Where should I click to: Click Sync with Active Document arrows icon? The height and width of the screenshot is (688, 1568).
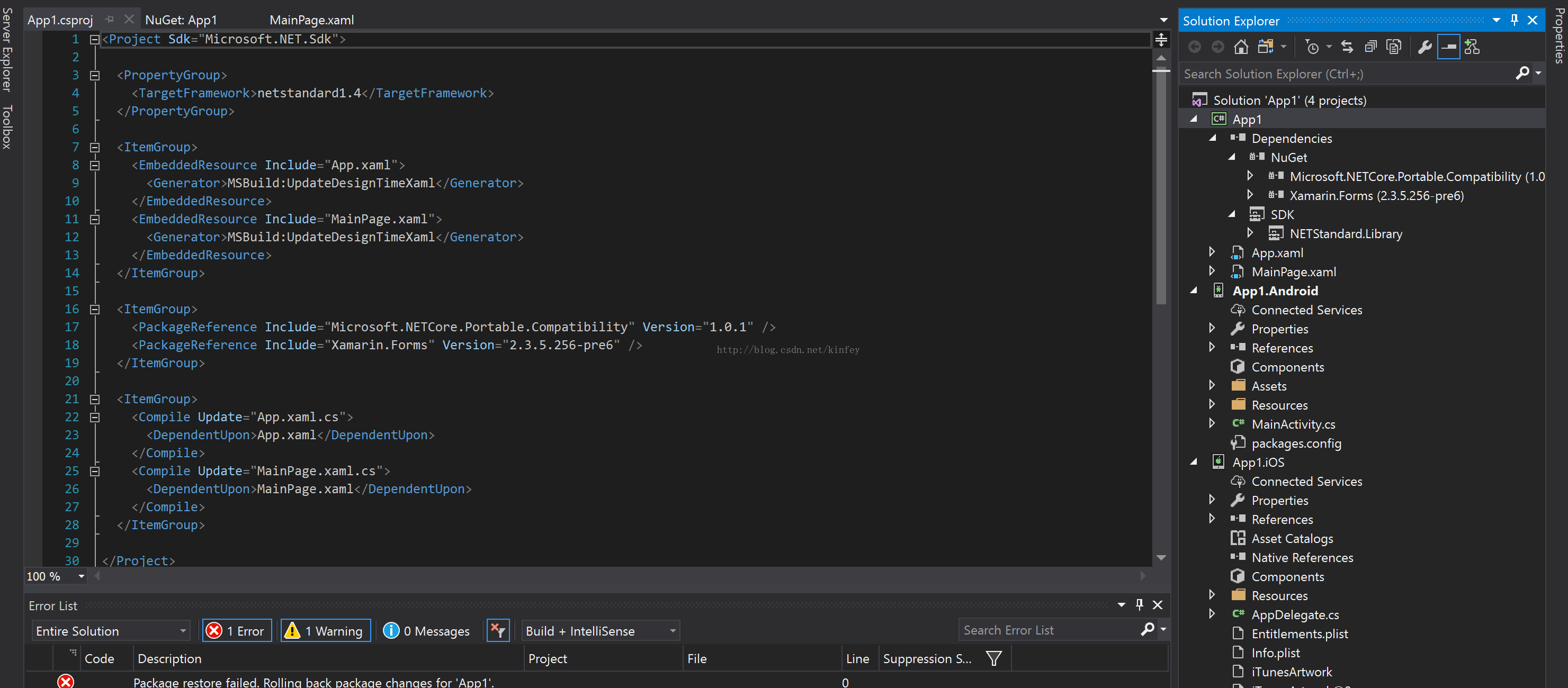click(x=1347, y=47)
